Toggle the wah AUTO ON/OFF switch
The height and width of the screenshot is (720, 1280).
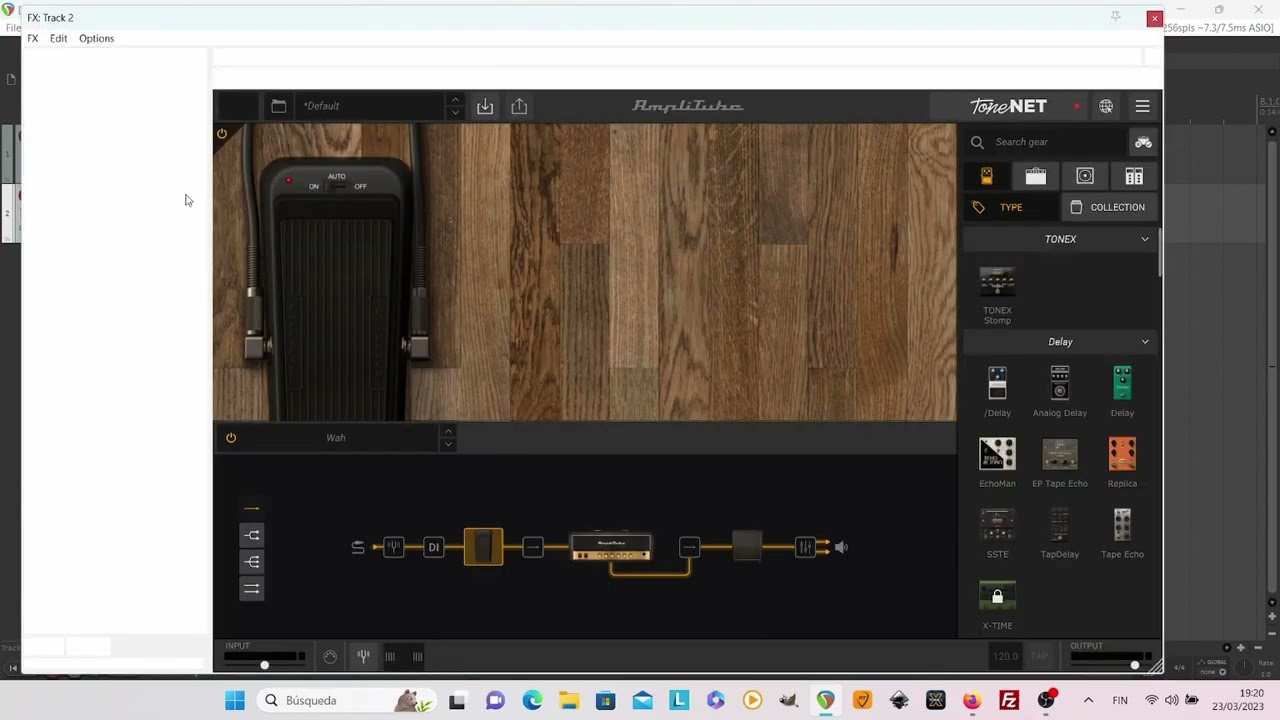(337, 186)
